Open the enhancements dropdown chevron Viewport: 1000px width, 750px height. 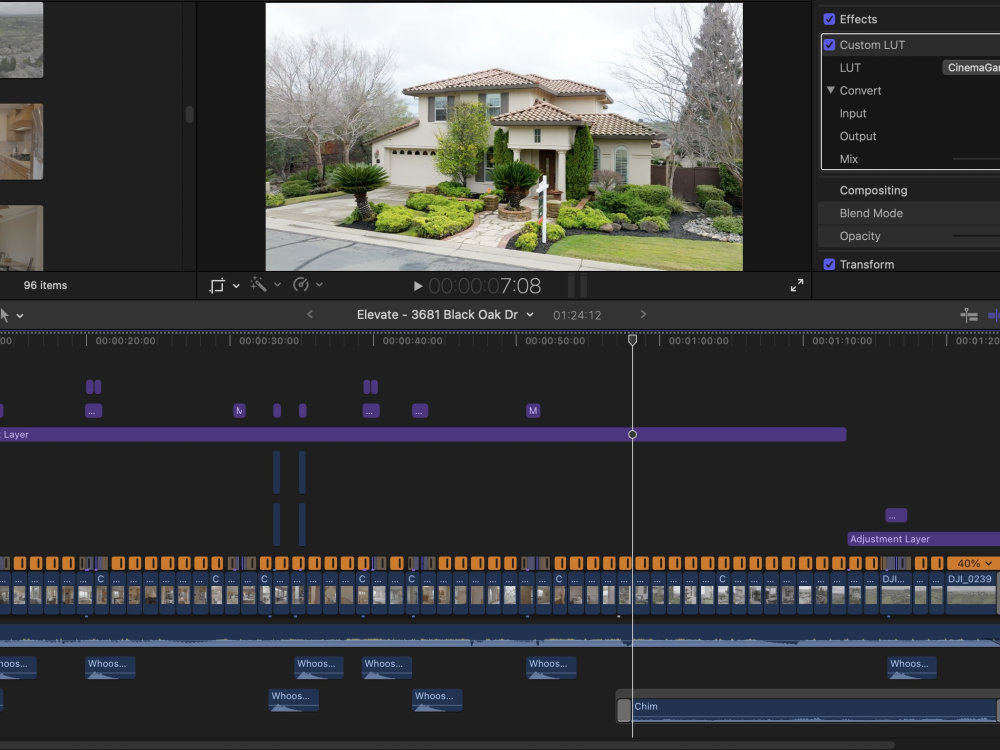(277, 284)
